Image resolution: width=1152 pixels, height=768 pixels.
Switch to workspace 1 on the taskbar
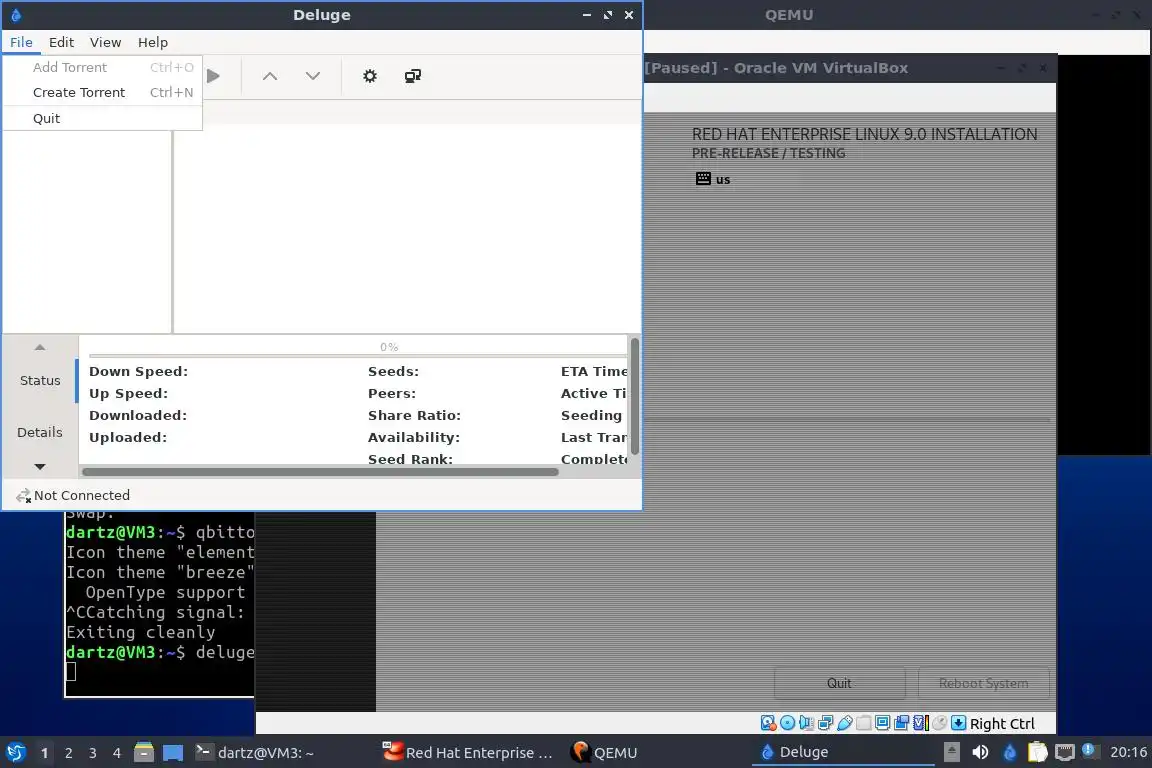tap(45, 753)
